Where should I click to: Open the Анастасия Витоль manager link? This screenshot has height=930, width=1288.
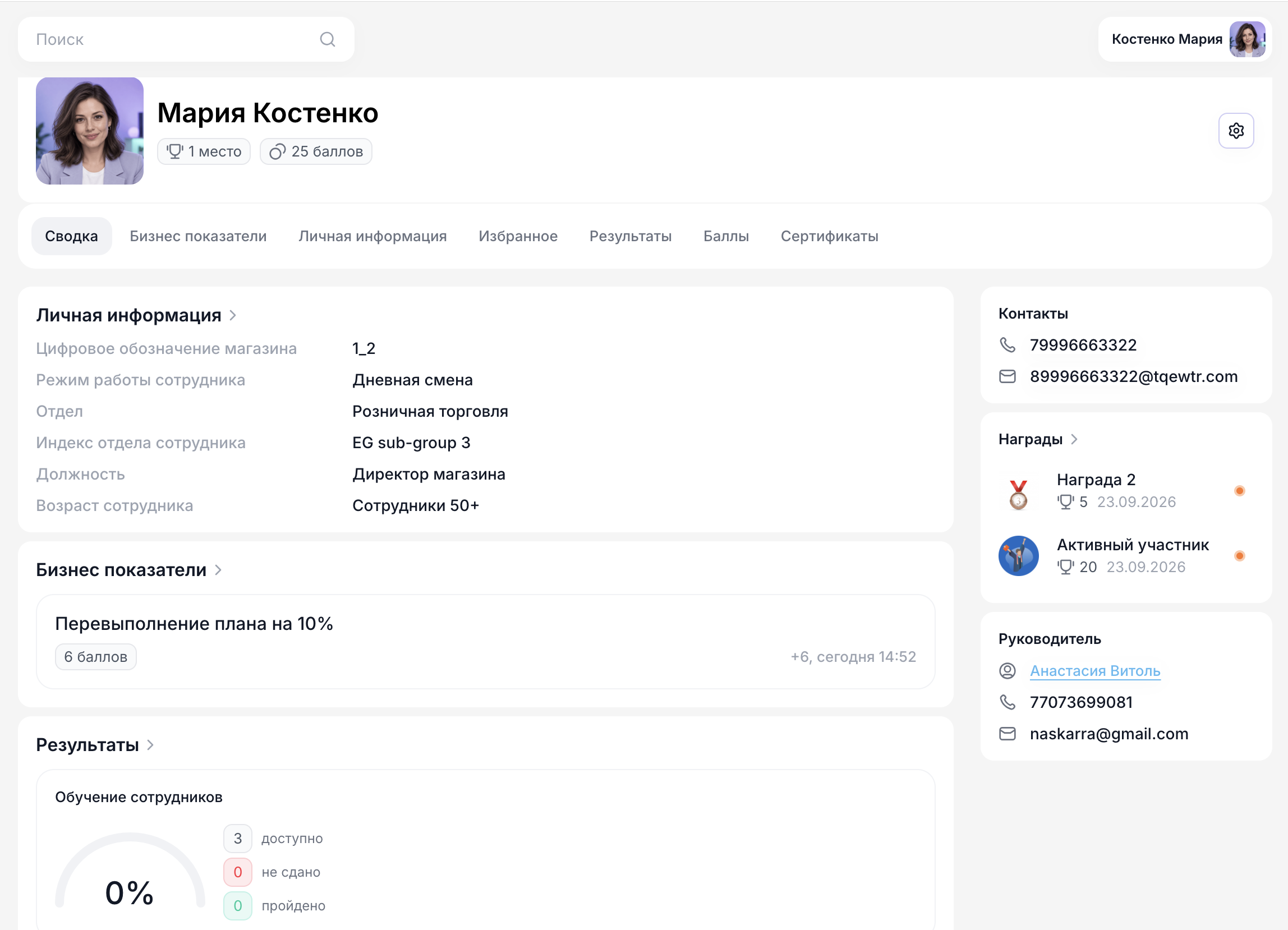tap(1094, 670)
